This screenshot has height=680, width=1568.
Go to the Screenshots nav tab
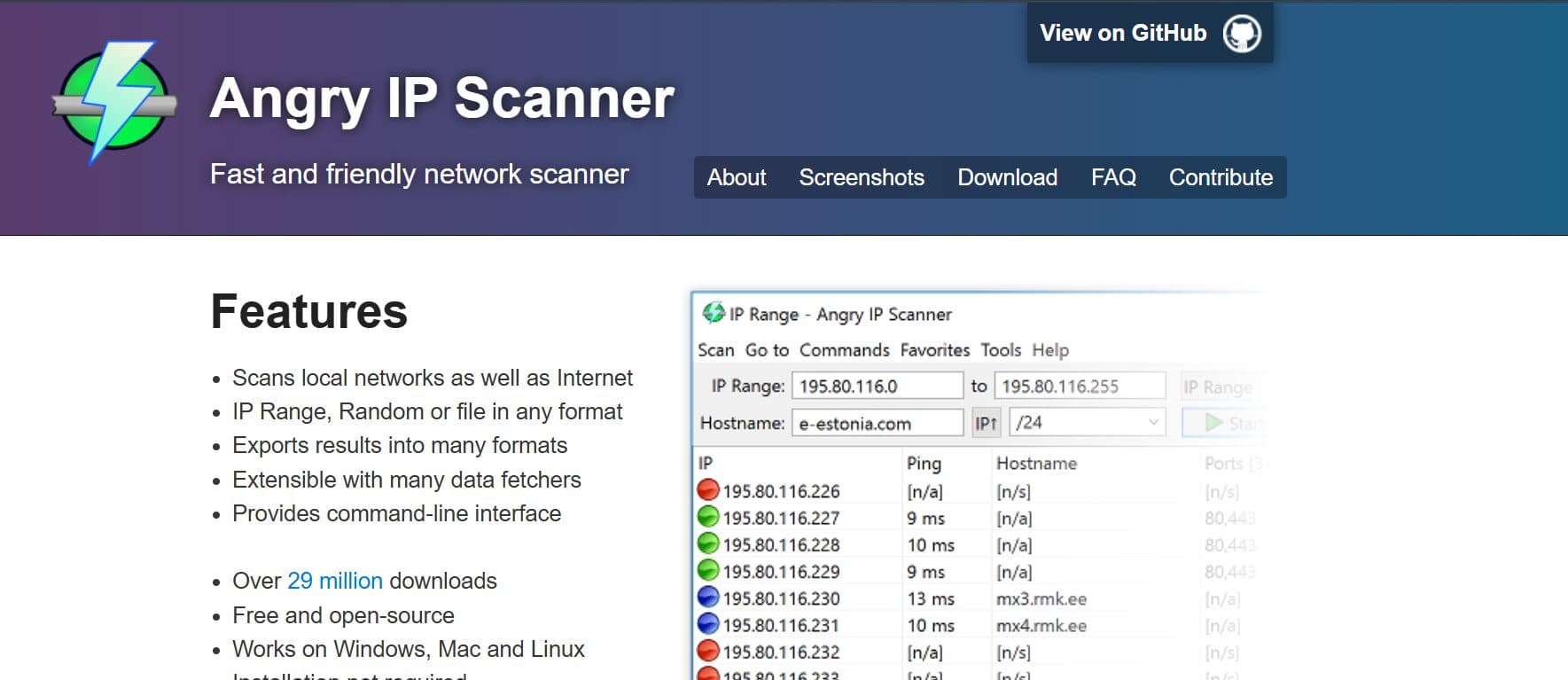coord(862,177)
